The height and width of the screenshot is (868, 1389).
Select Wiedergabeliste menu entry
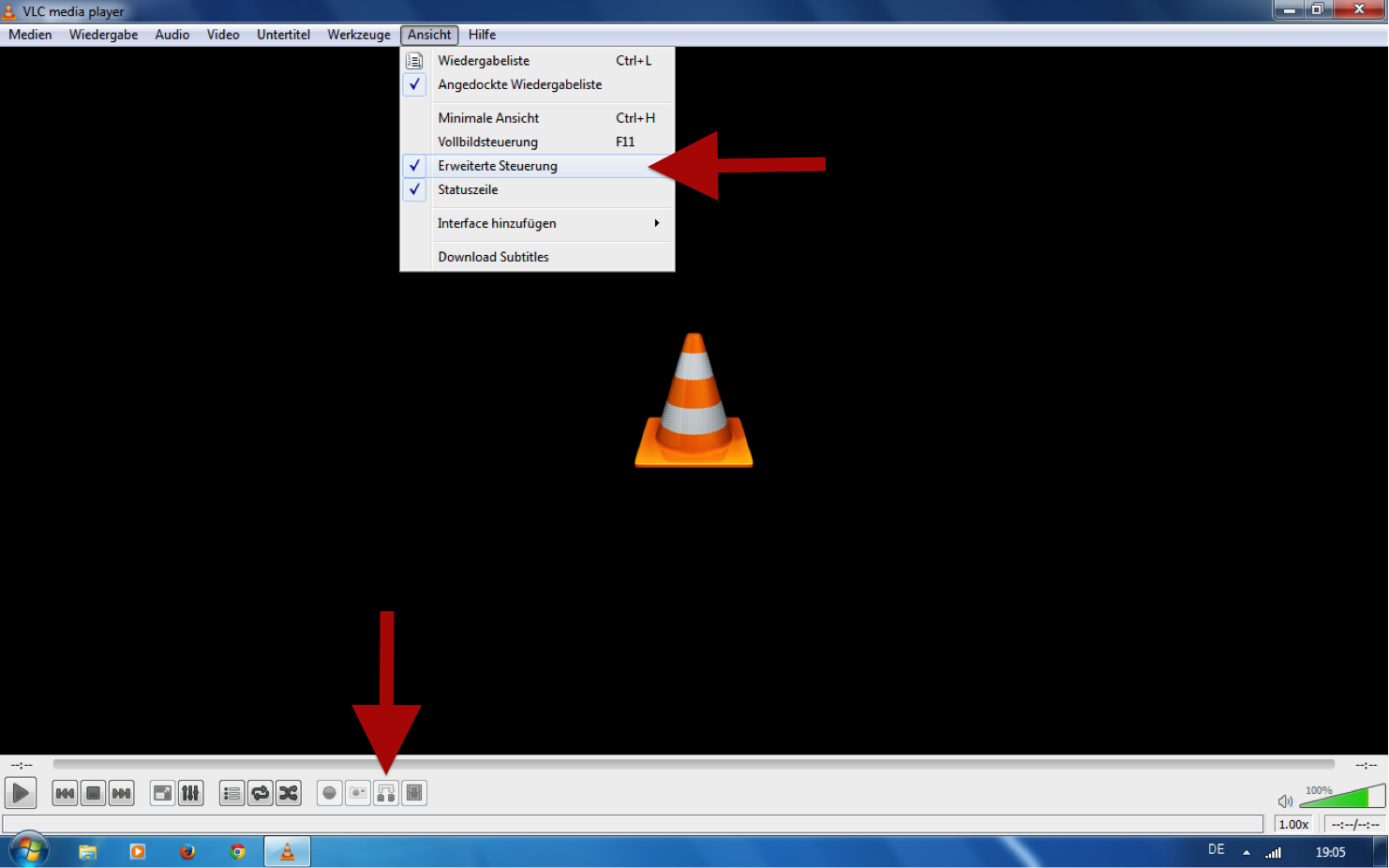click(x=537, y=61)
